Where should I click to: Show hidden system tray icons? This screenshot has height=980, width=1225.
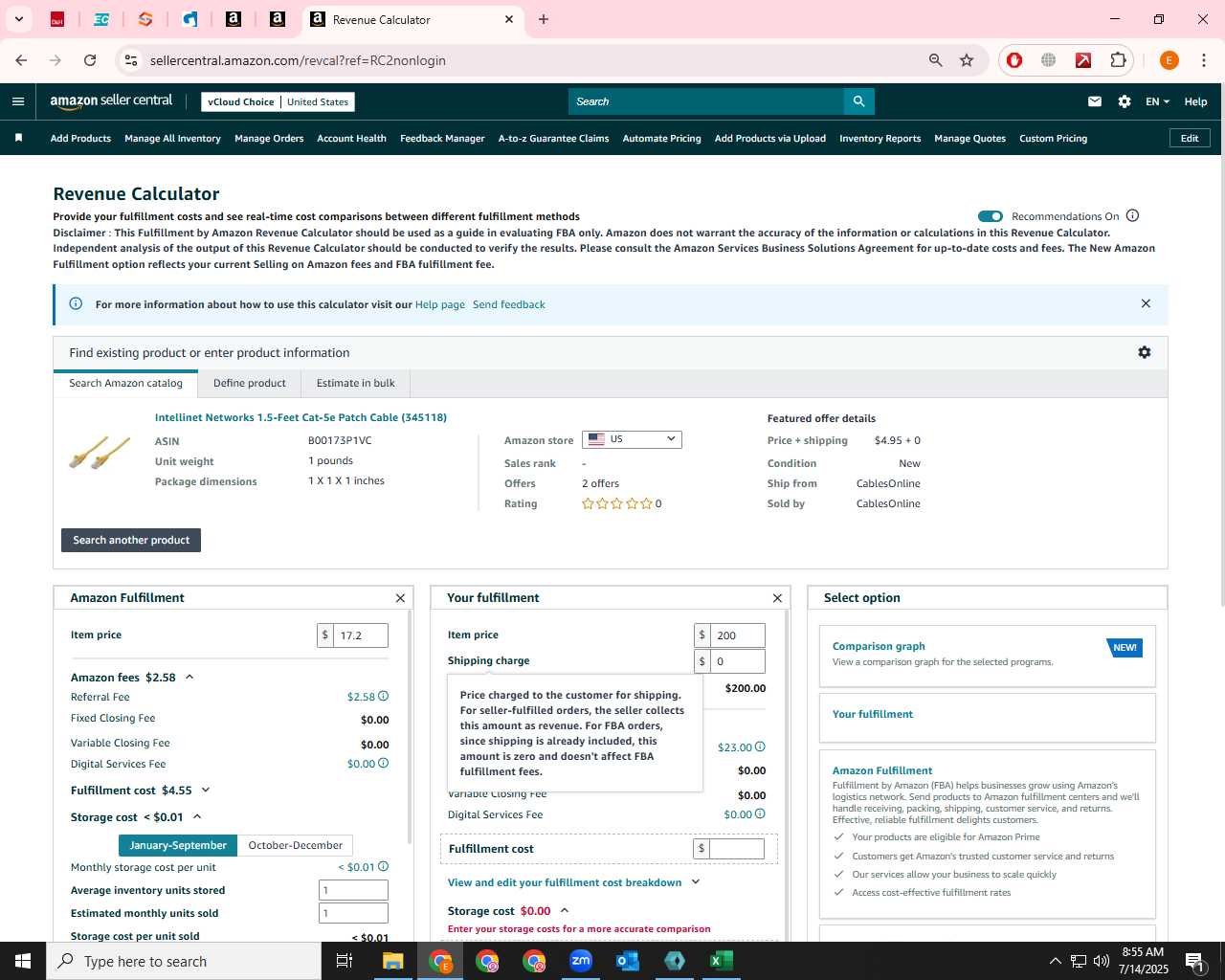pyautogui.click(x=1055, y=961)
